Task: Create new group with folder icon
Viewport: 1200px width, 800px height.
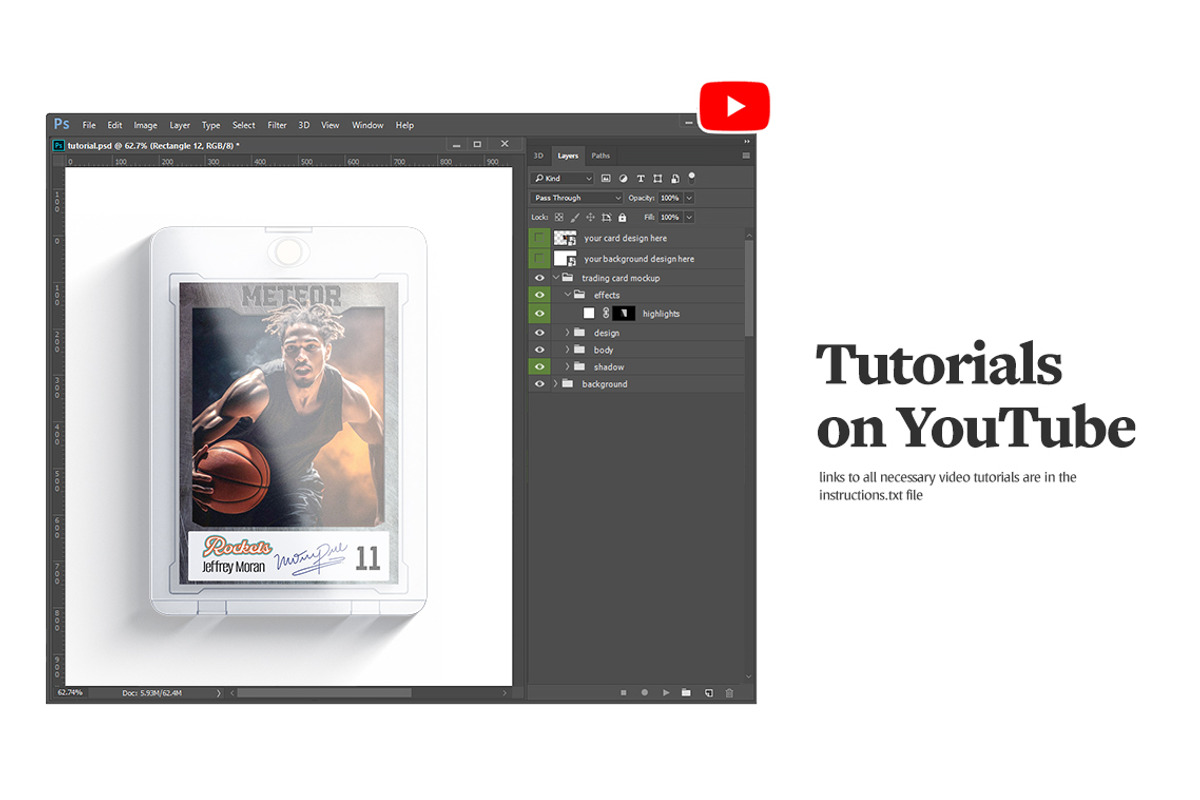Action: click(686, 692)
